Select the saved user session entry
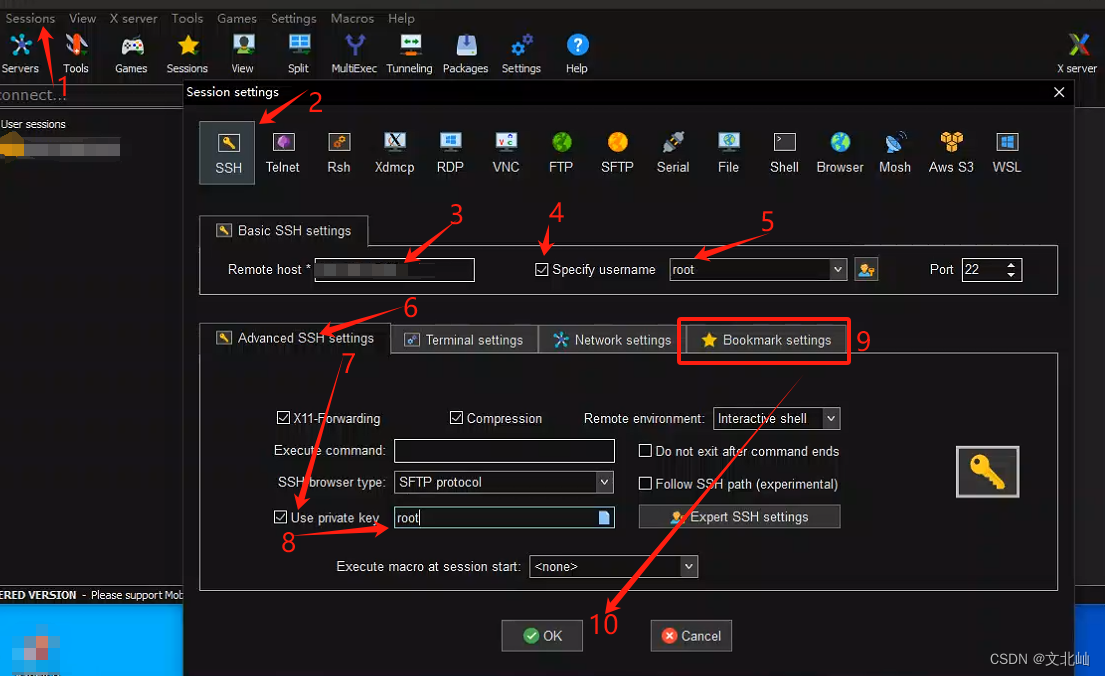The image size is (1105, 676). click(61, 149)
